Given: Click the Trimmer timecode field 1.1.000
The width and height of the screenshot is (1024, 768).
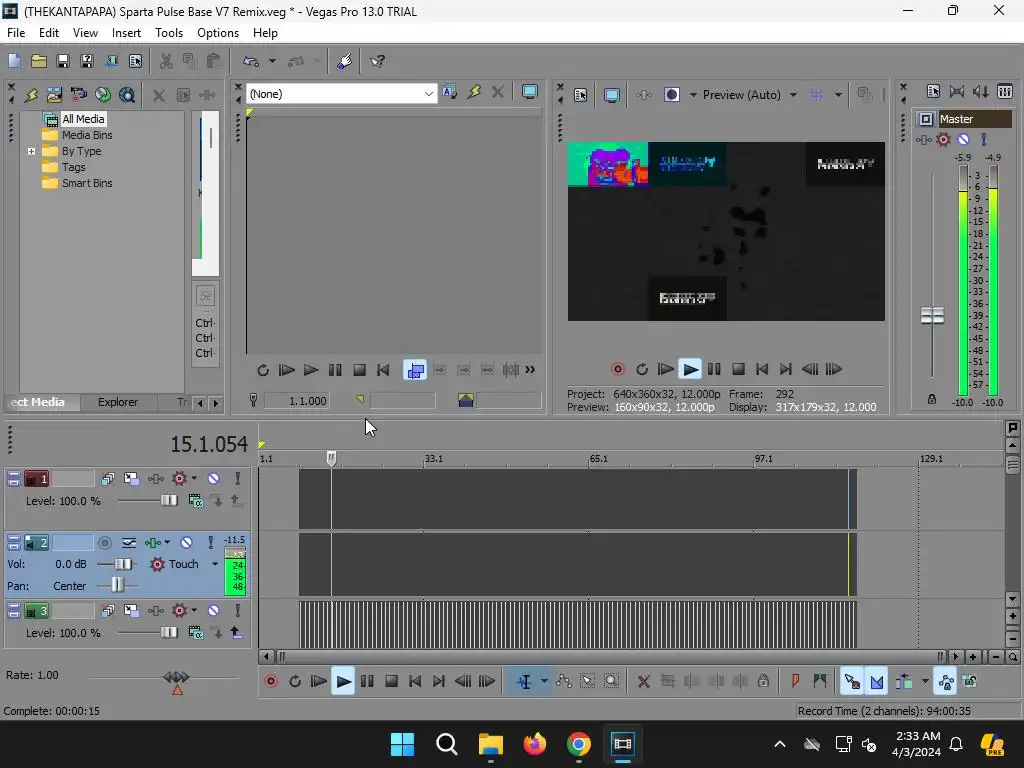Looking at the screenshot, I should pos(296,401).
